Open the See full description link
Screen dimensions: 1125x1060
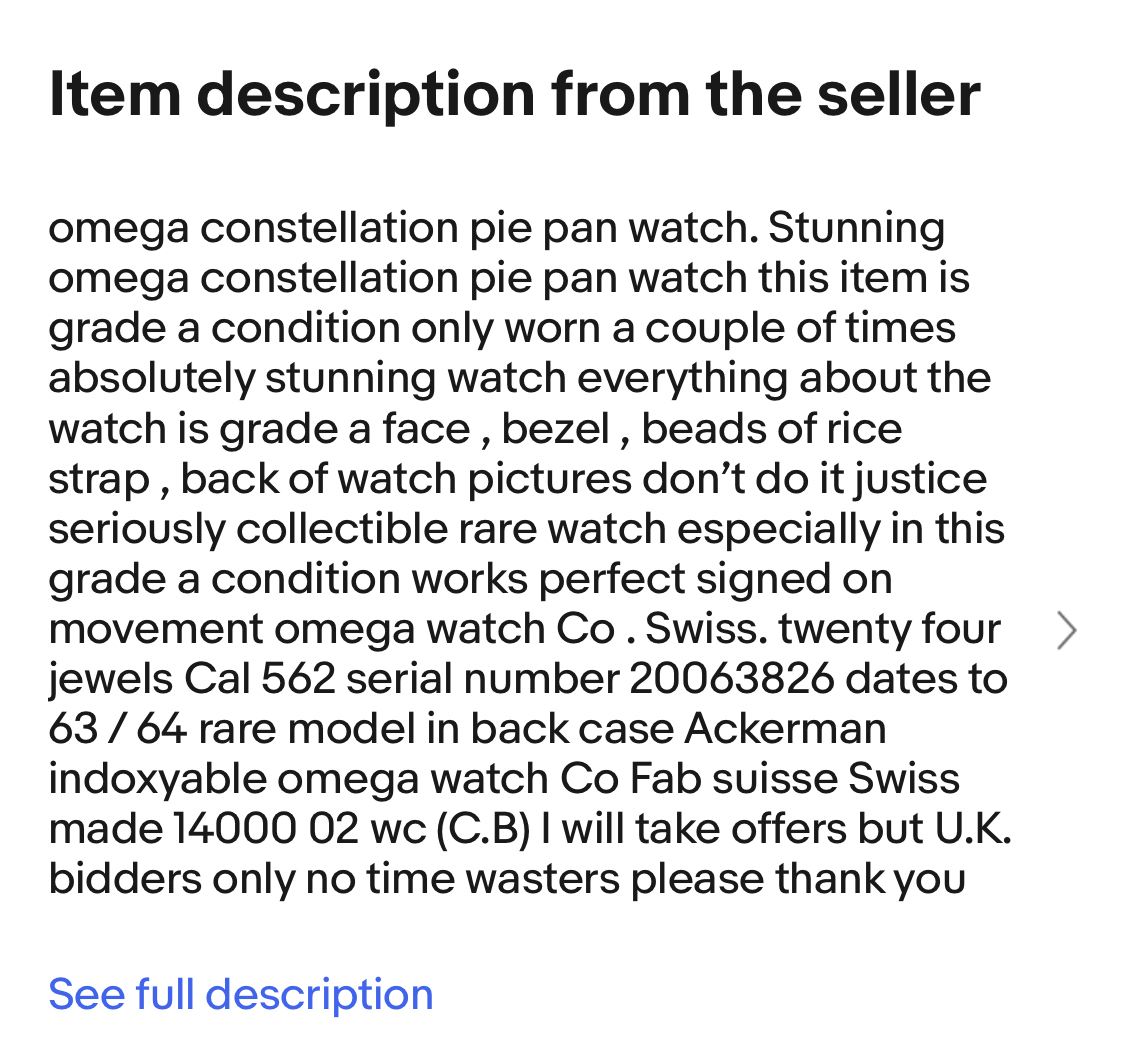coord(240,995)
